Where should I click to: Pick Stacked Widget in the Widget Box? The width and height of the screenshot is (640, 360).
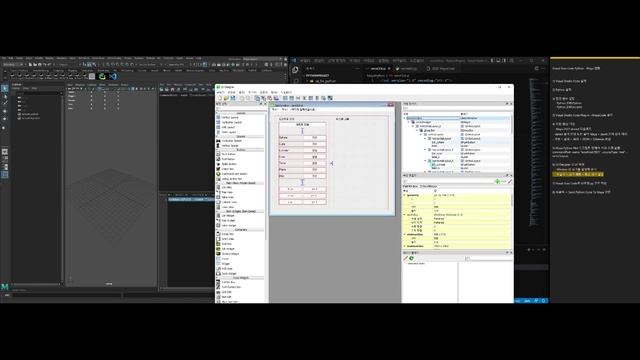[x=230, y=254]
